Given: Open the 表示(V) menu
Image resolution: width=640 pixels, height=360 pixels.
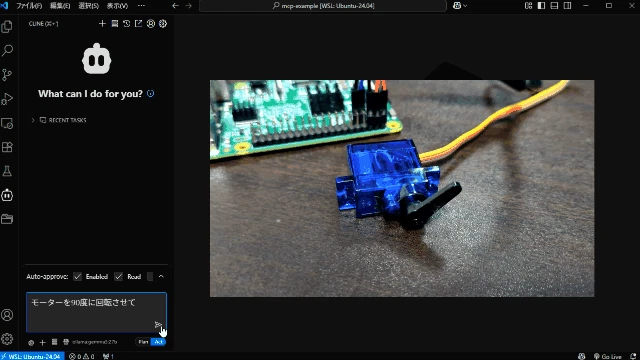Looking at the screenshot, I should [x=117, y=6].
